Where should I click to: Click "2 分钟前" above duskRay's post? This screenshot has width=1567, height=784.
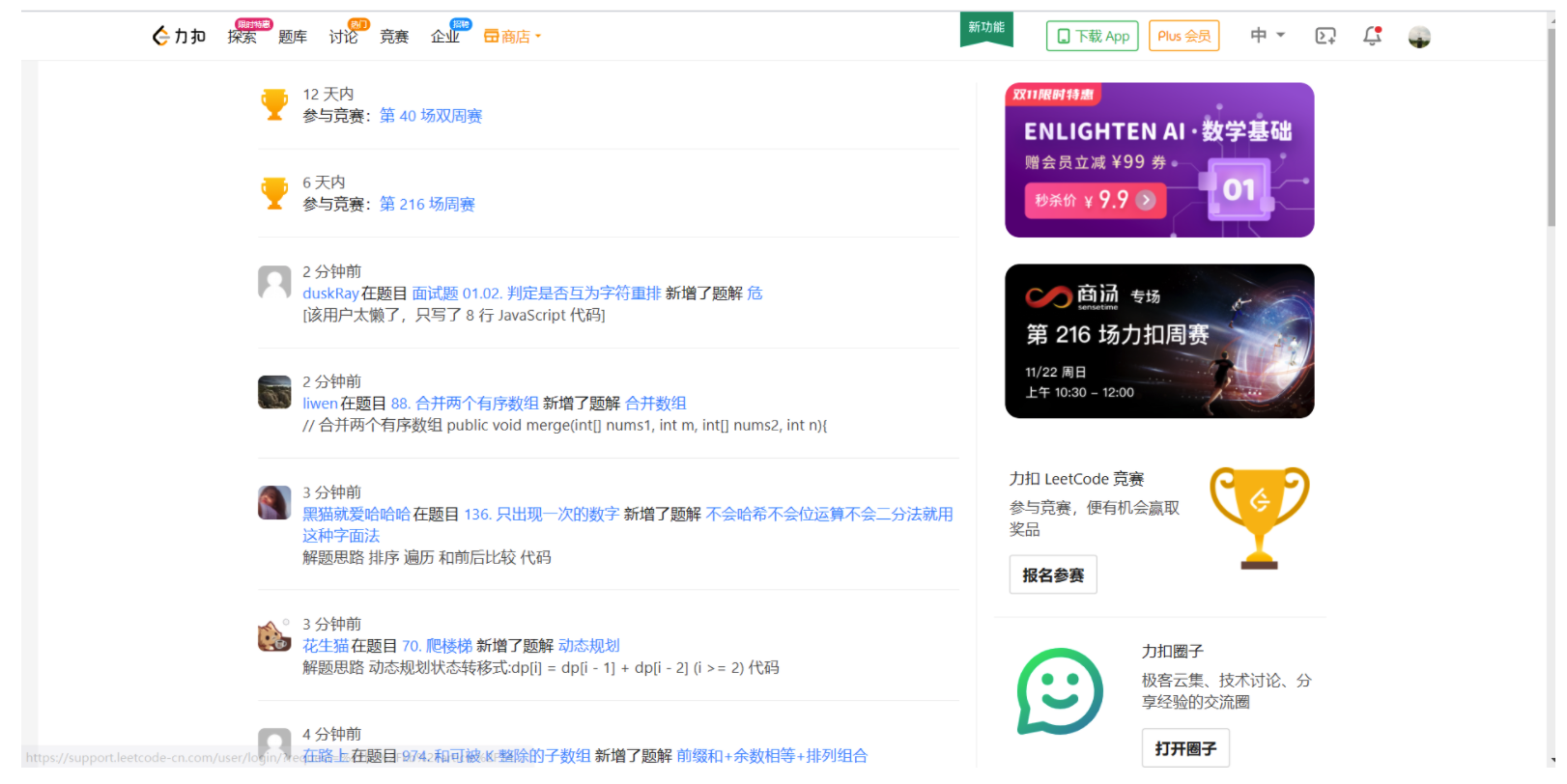pyautogui.click(x=332, y=272)
